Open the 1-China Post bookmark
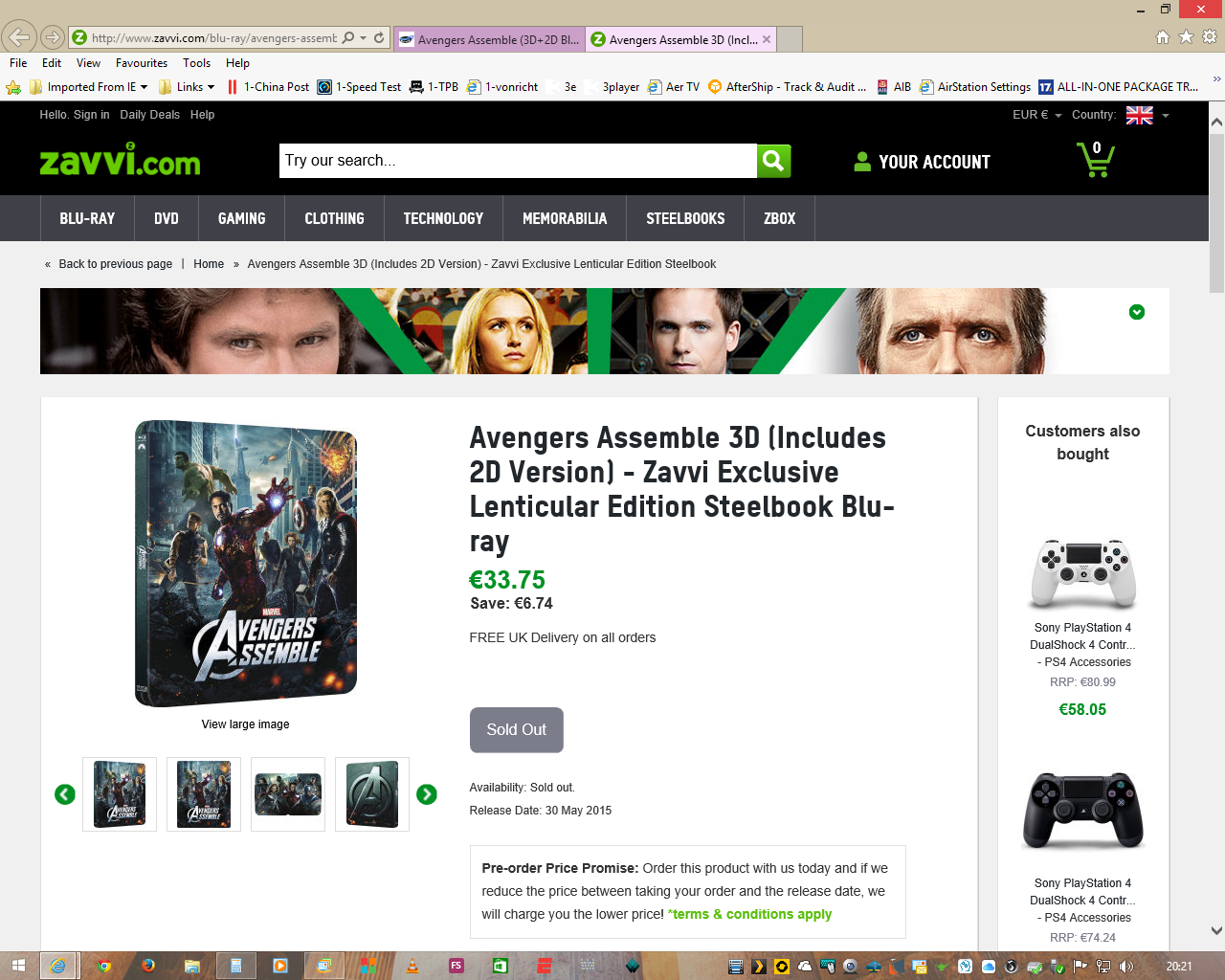The image size is (1225, 980). [x=267, y=87]
